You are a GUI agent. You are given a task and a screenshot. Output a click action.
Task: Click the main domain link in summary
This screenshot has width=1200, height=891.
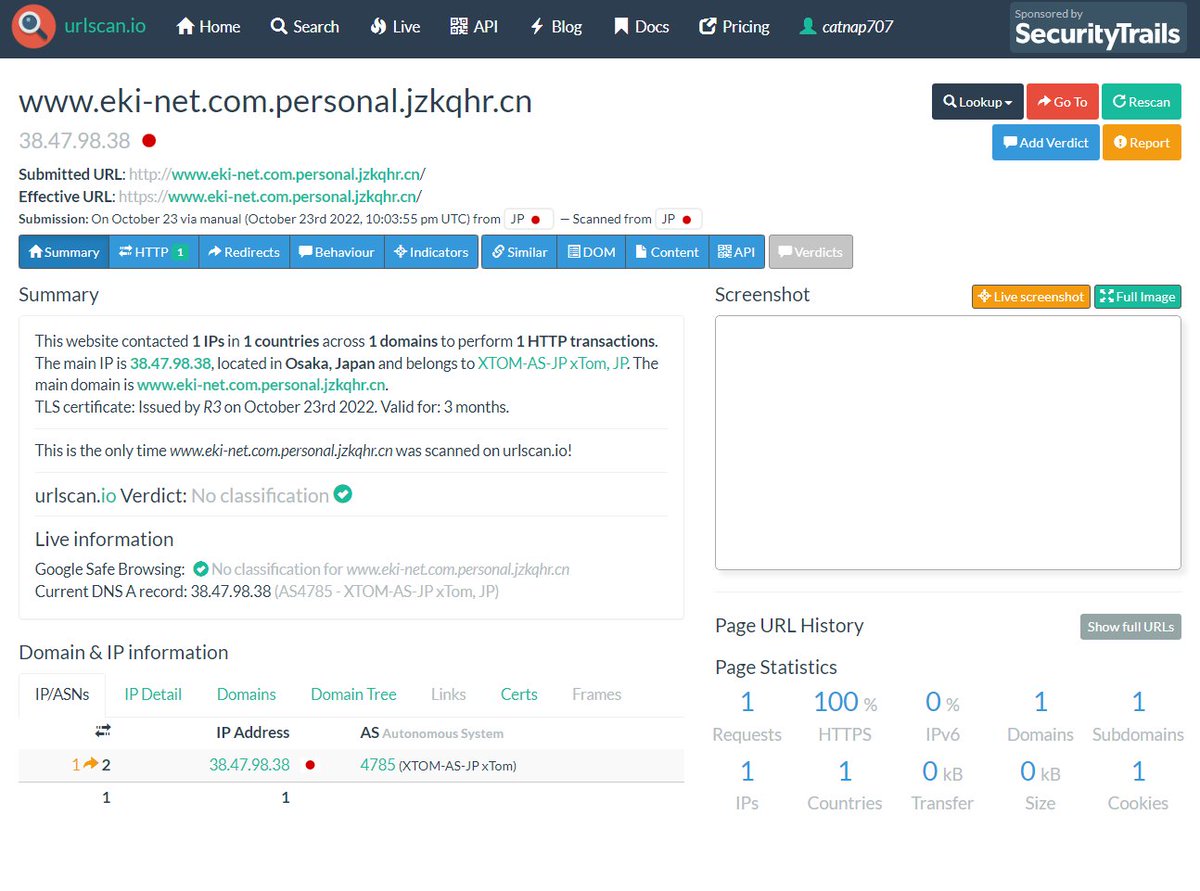262,385
